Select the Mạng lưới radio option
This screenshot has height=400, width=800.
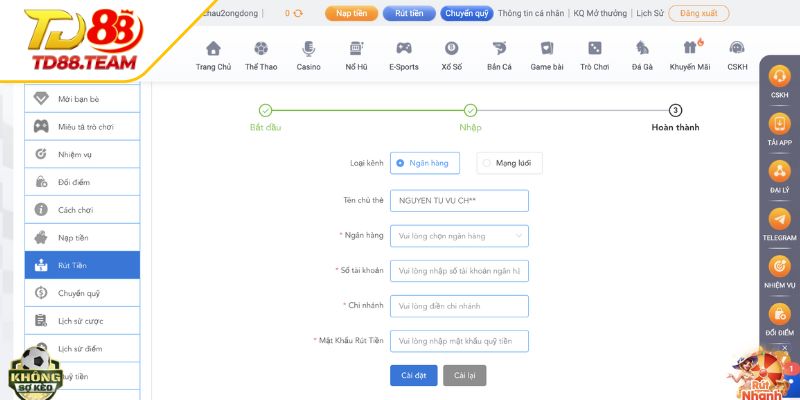coord(487,163)
